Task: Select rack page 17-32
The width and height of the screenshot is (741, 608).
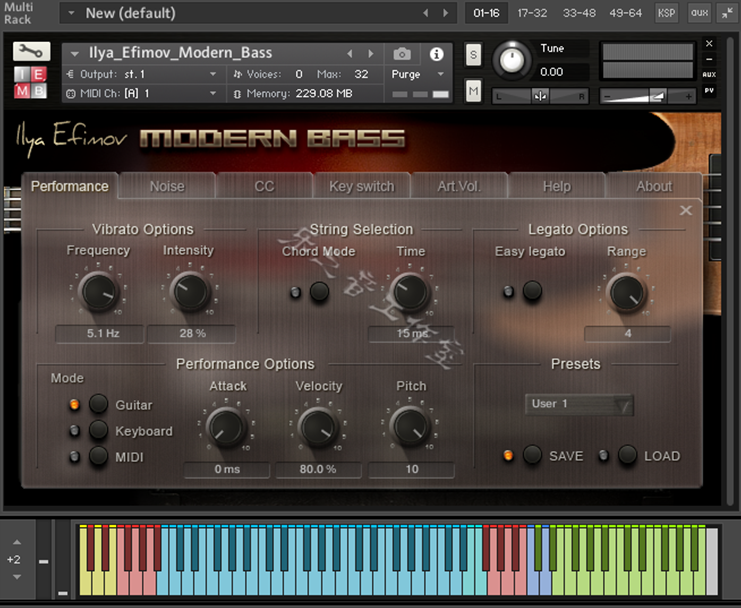Action: pos(532,13)
